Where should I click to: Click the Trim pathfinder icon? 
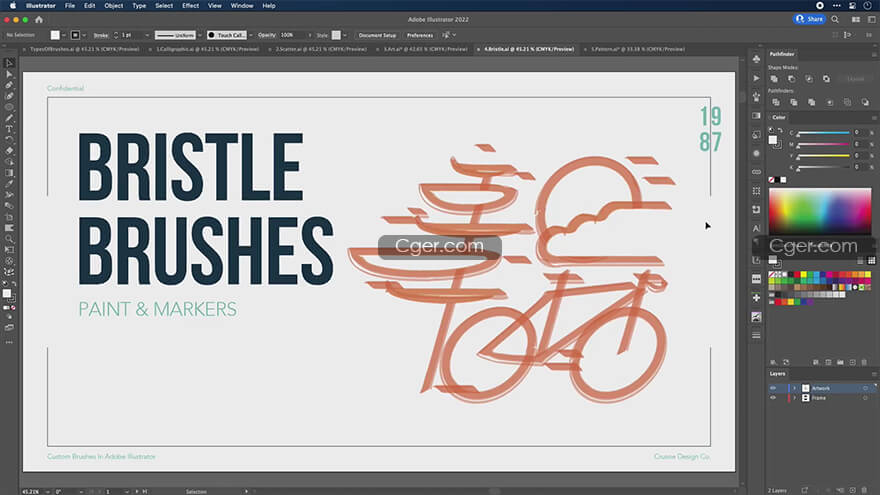(794, 102)
